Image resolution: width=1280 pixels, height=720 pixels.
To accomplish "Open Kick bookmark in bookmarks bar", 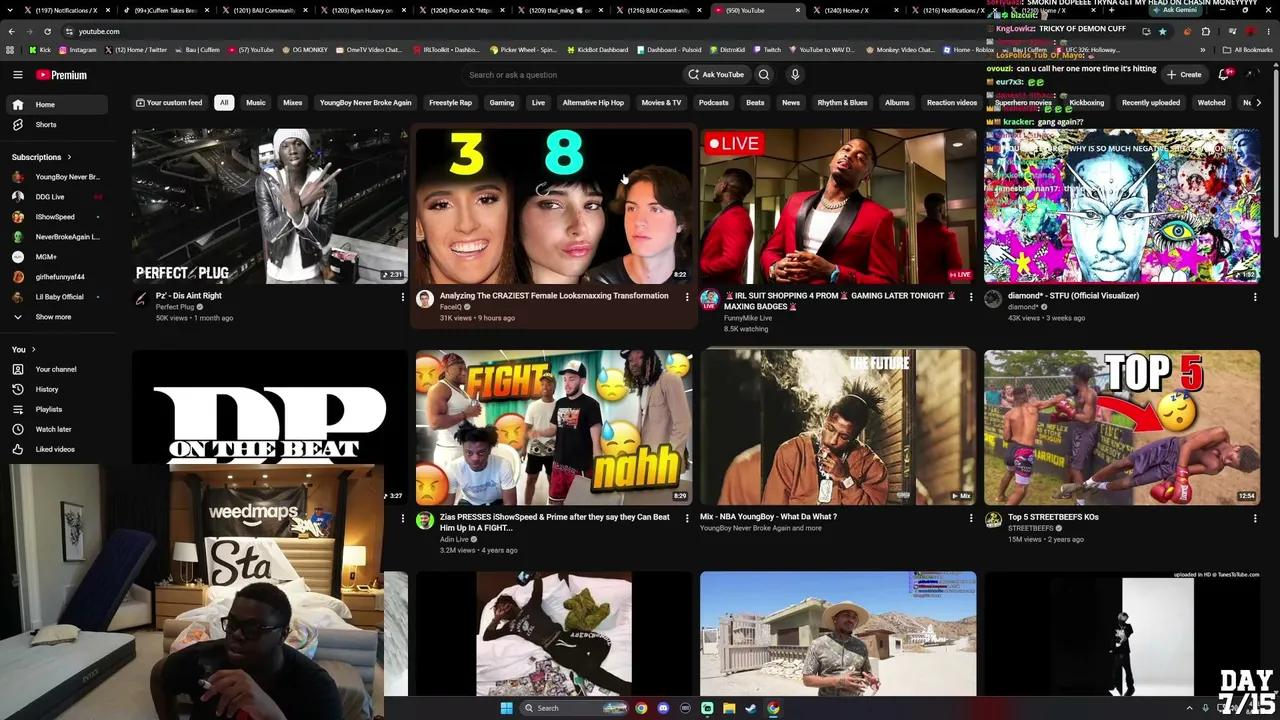I will click(x=40, y=50).
